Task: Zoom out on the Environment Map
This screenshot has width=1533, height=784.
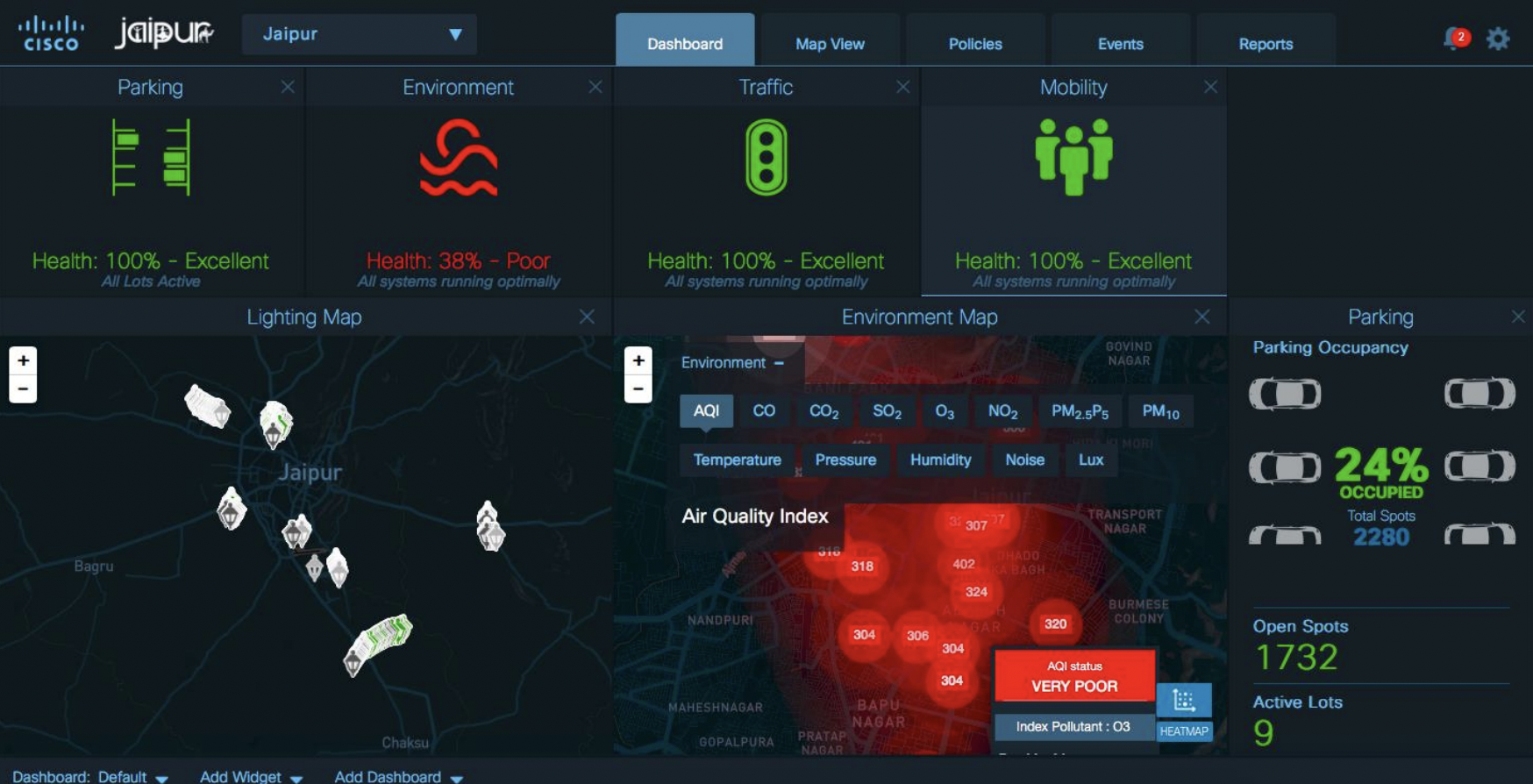Action: pos(638,388)
